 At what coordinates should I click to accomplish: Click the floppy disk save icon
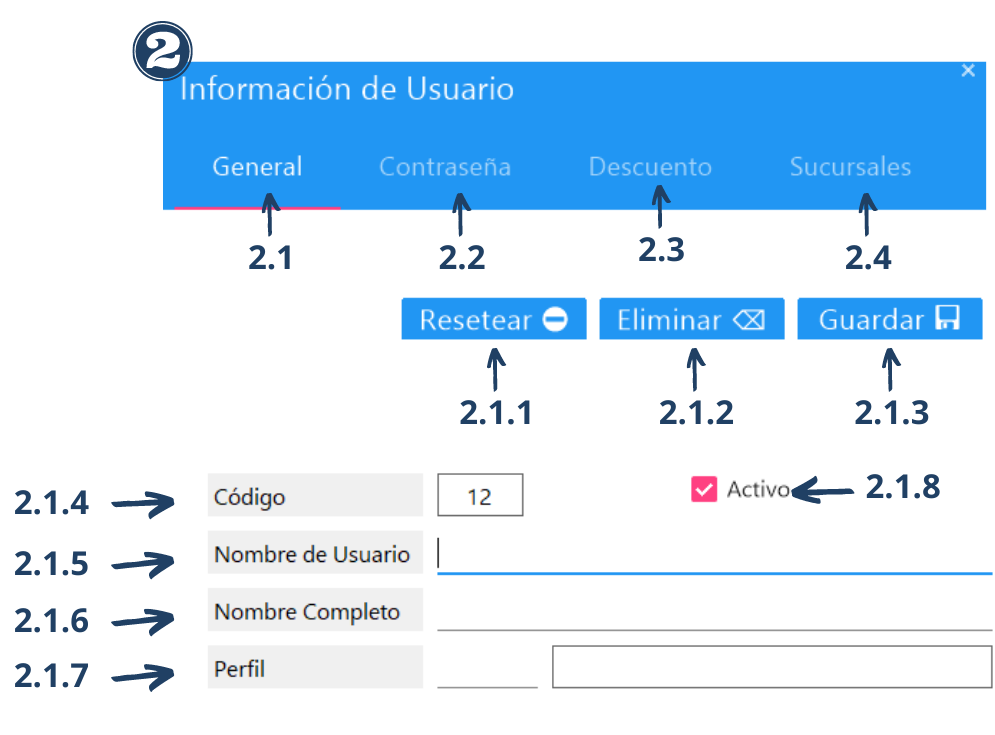[947, 319]
